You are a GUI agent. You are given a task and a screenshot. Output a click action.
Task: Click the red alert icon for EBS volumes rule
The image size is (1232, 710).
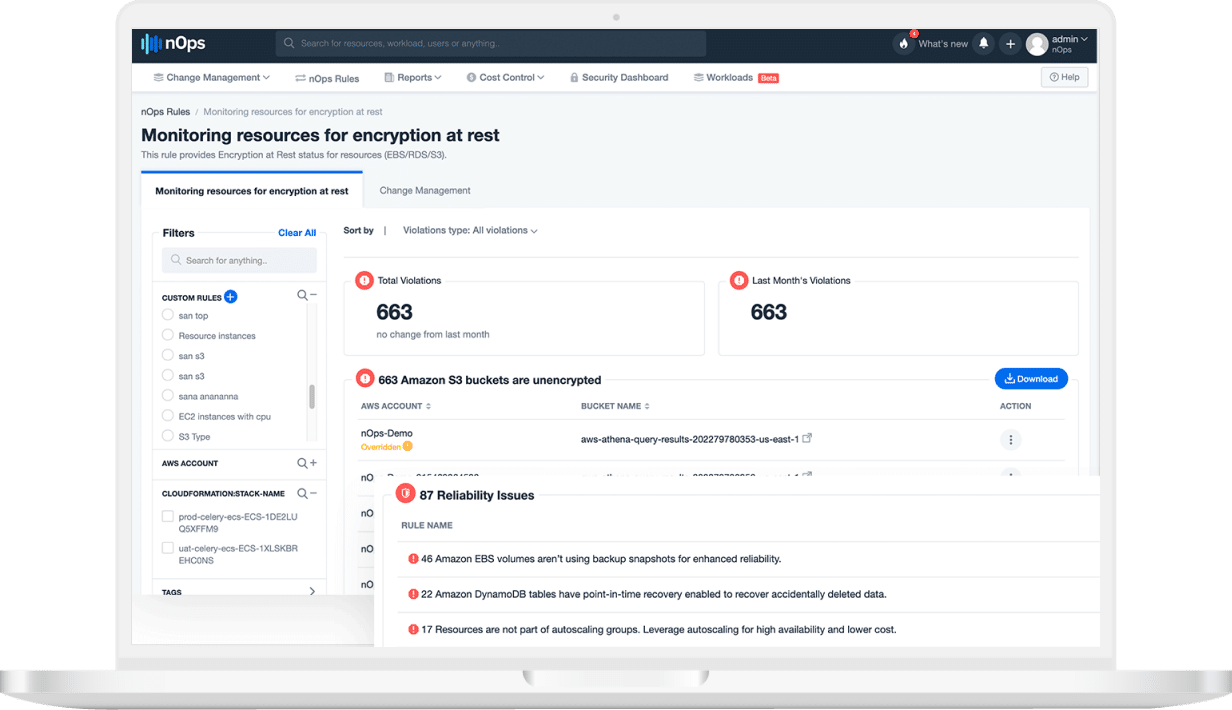[x=413, y=559]
